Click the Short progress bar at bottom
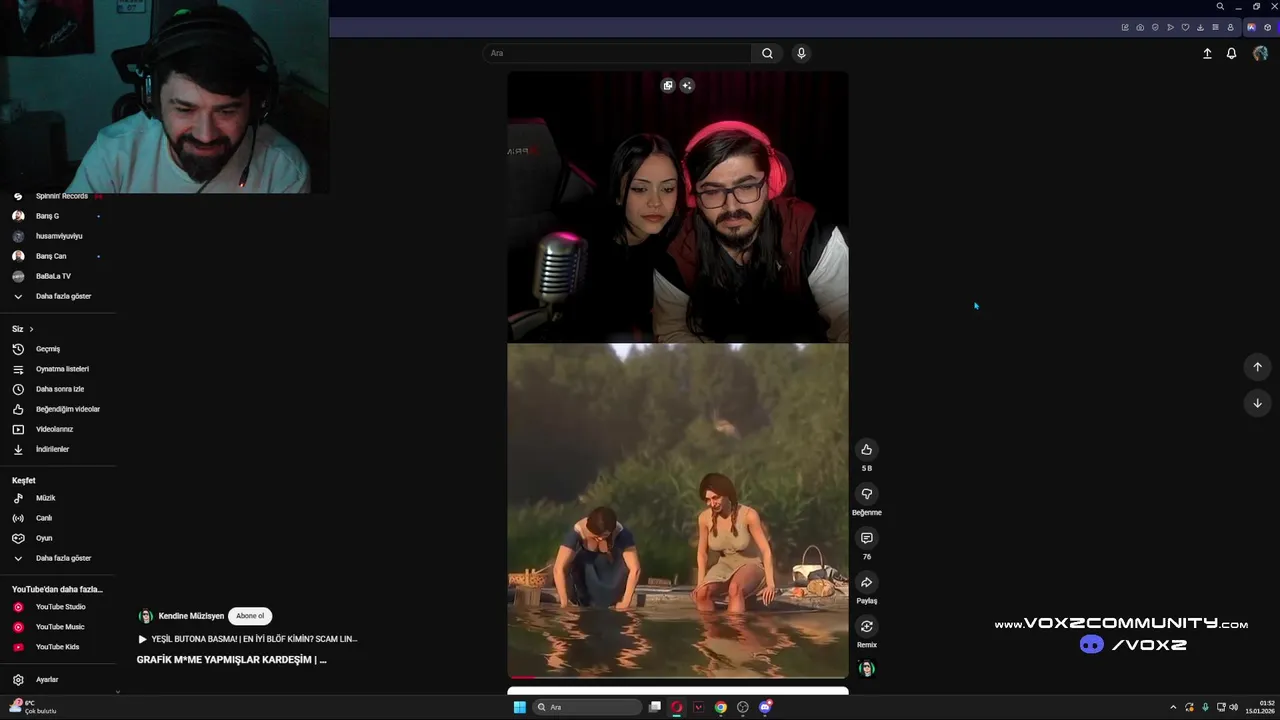1280x720 pixels. [x=677, y=678]
